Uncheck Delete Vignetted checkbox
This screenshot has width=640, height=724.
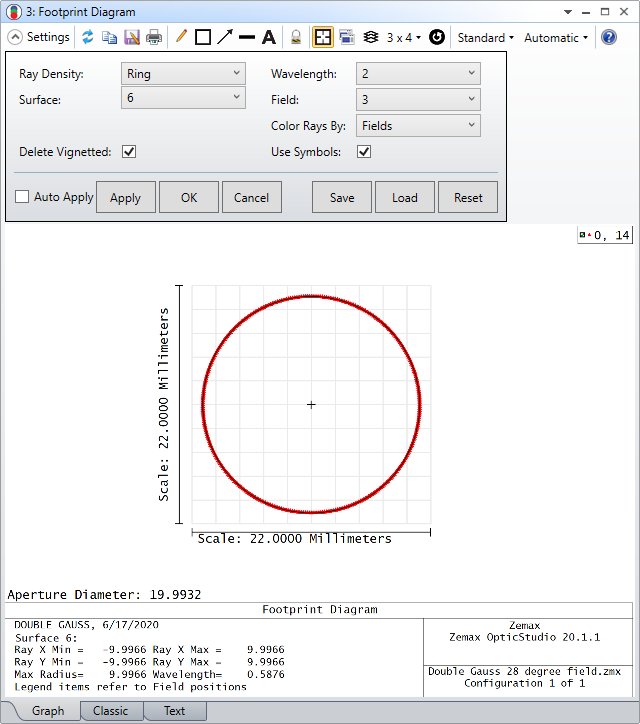(129, 151)
